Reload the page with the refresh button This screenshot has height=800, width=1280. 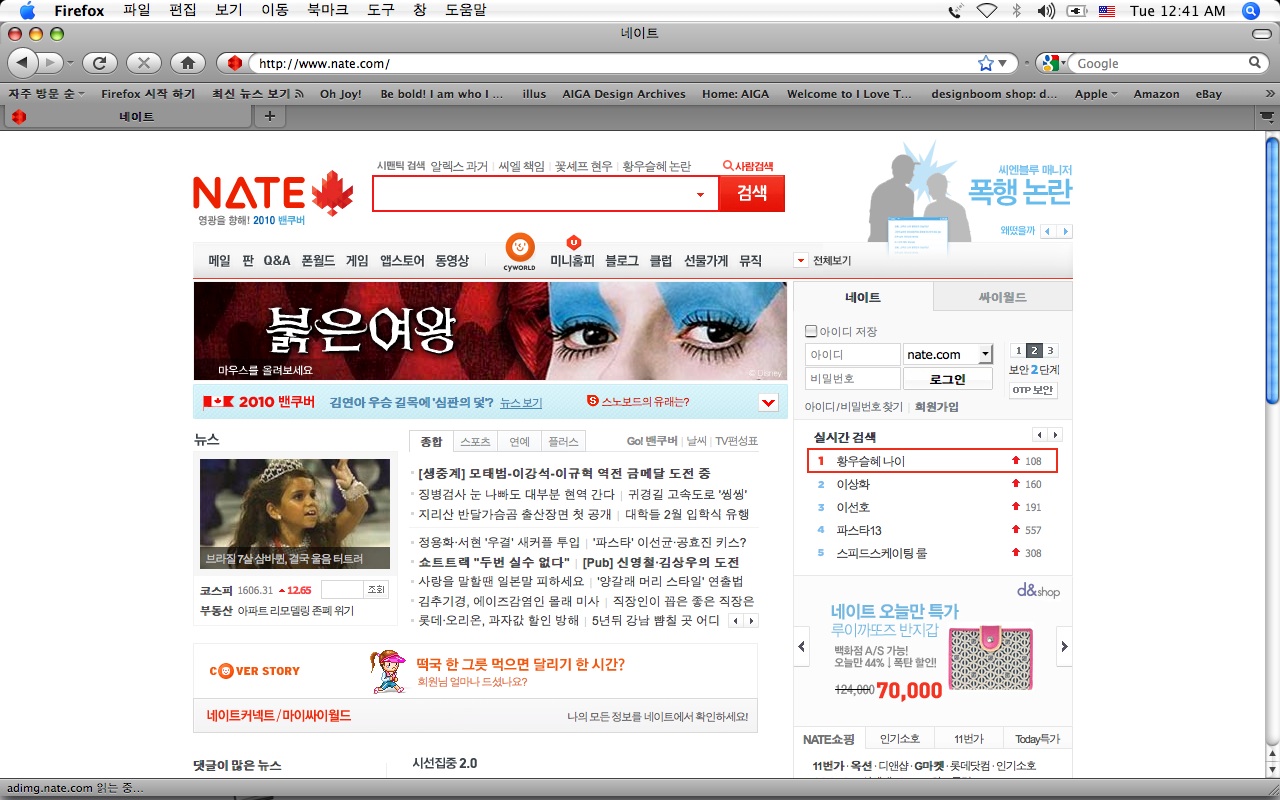pyautogui.click(x=99, y=63)
